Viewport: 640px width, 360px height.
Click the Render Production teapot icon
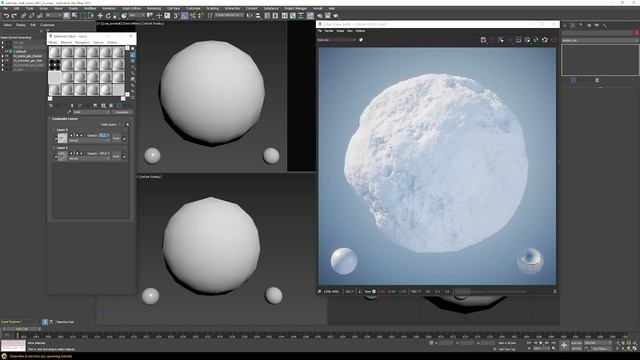[x=336, y=16]
